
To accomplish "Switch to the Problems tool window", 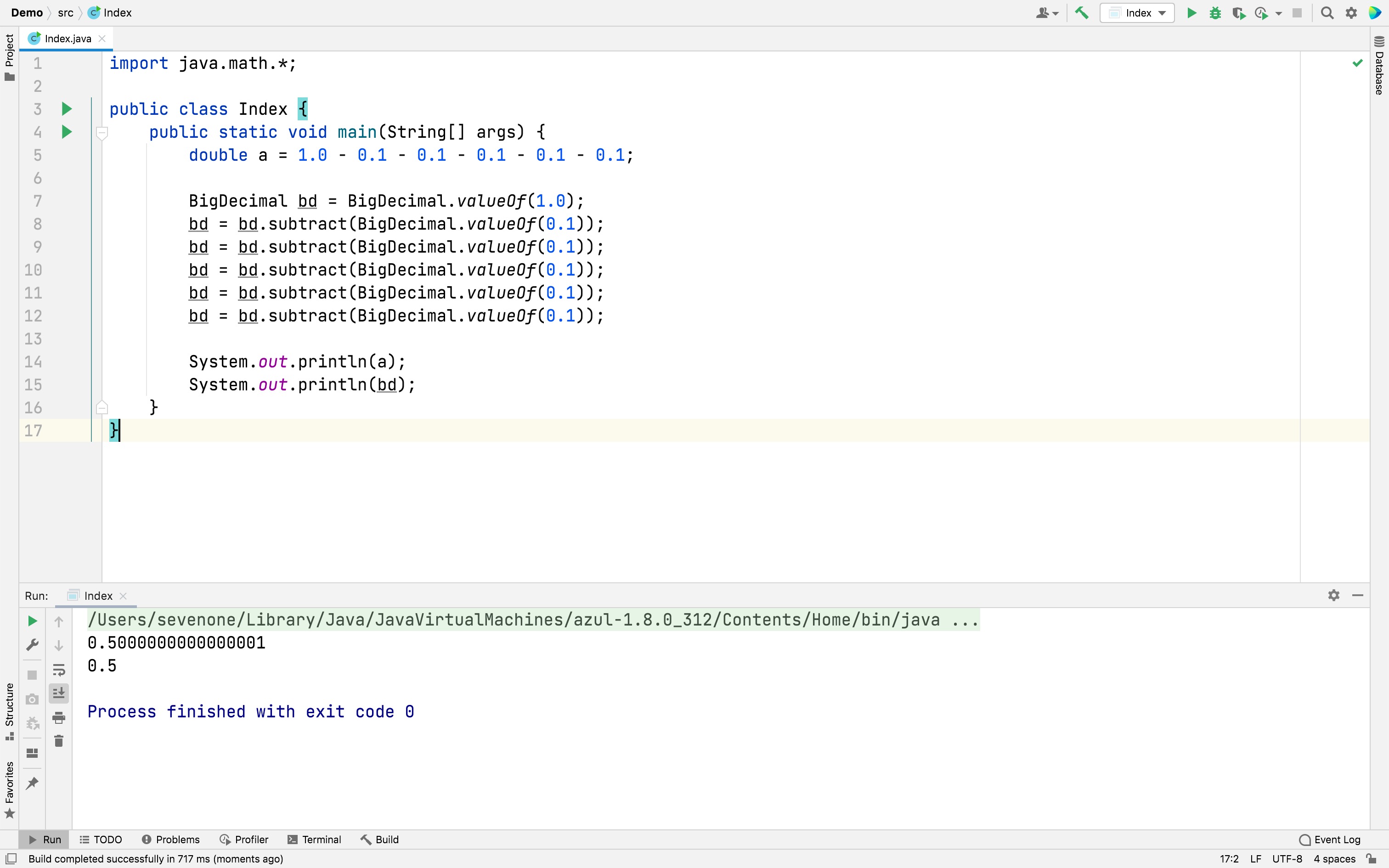I will (x=170, y=840).
